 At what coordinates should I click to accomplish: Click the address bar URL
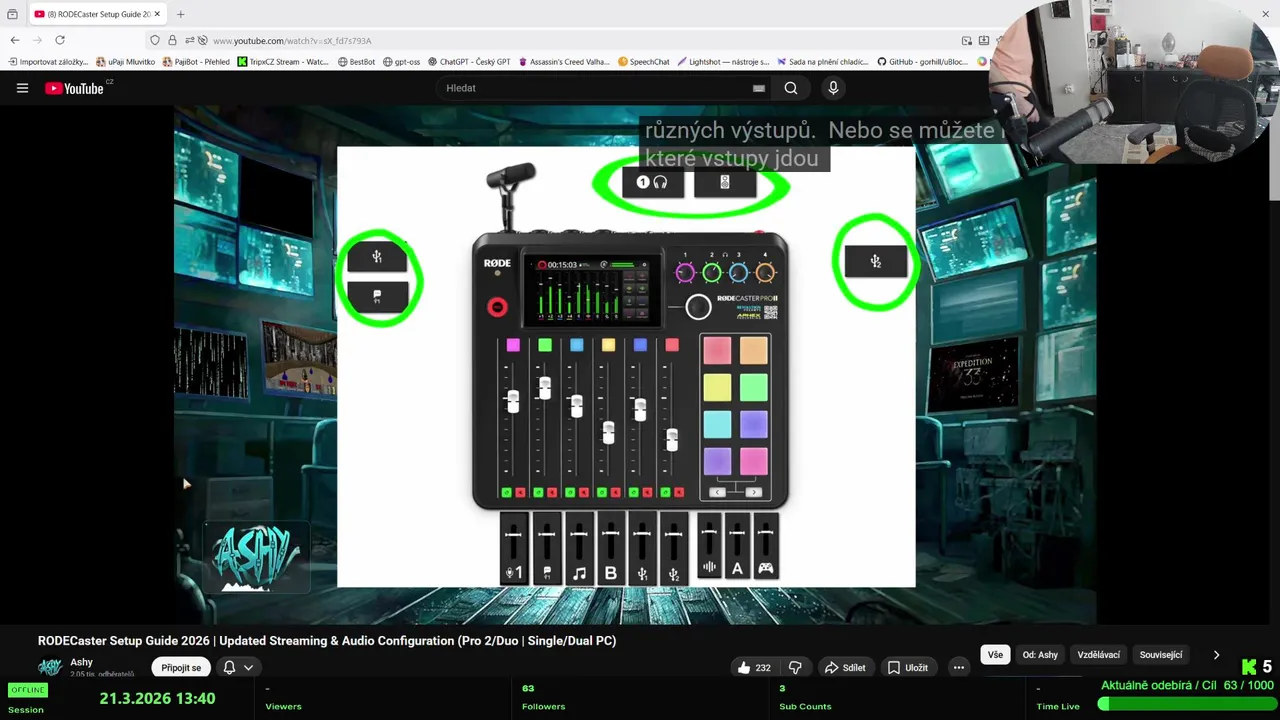[292, 41]
